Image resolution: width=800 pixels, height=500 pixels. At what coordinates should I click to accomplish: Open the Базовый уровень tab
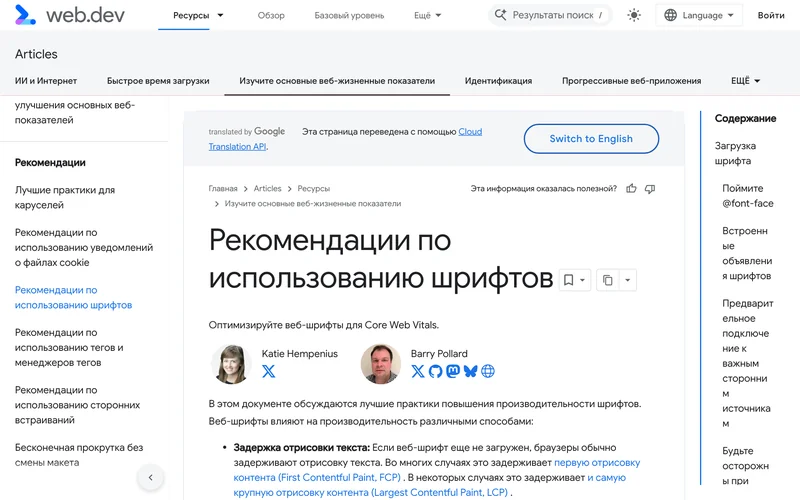[x=349, y=15]
